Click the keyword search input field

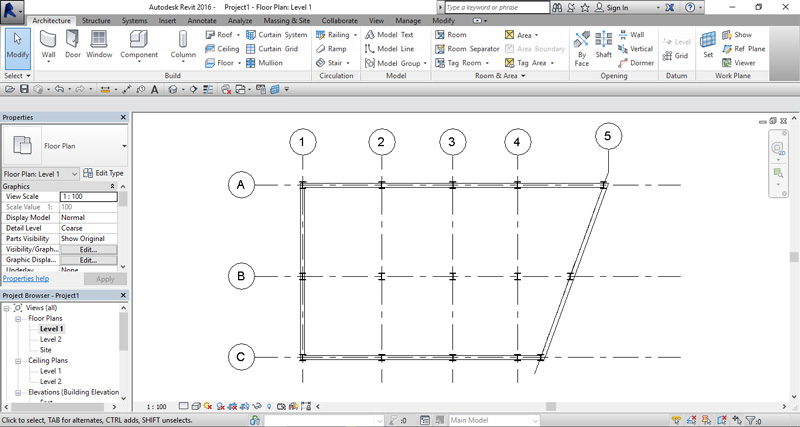coord(497,8)
